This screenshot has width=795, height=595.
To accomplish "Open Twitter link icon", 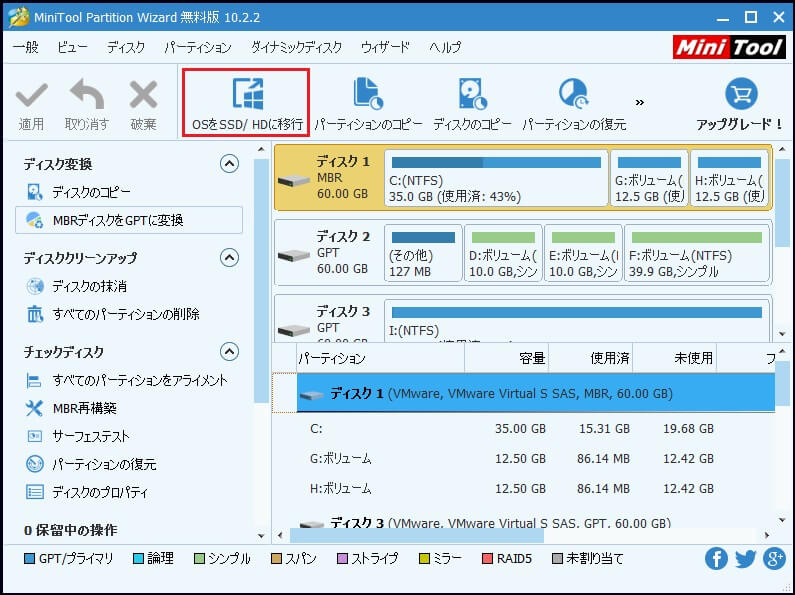I will [745, 559].
